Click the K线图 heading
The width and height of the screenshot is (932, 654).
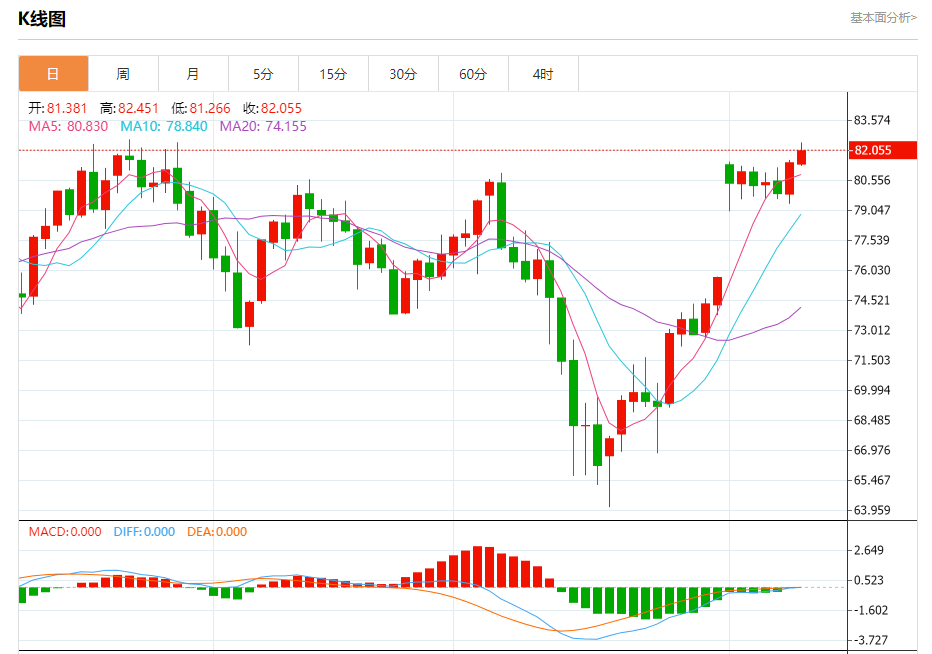point(42,19)
